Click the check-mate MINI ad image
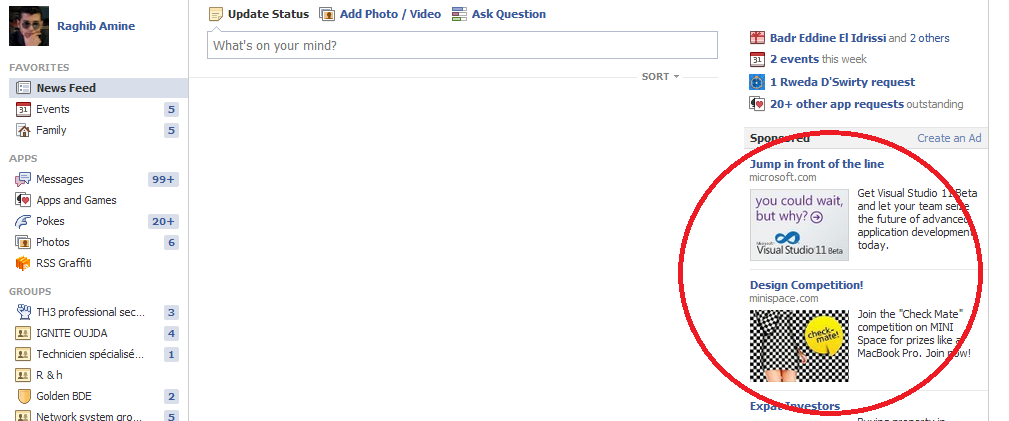The height and width of the screenshot is (421, 1009). 799,346
